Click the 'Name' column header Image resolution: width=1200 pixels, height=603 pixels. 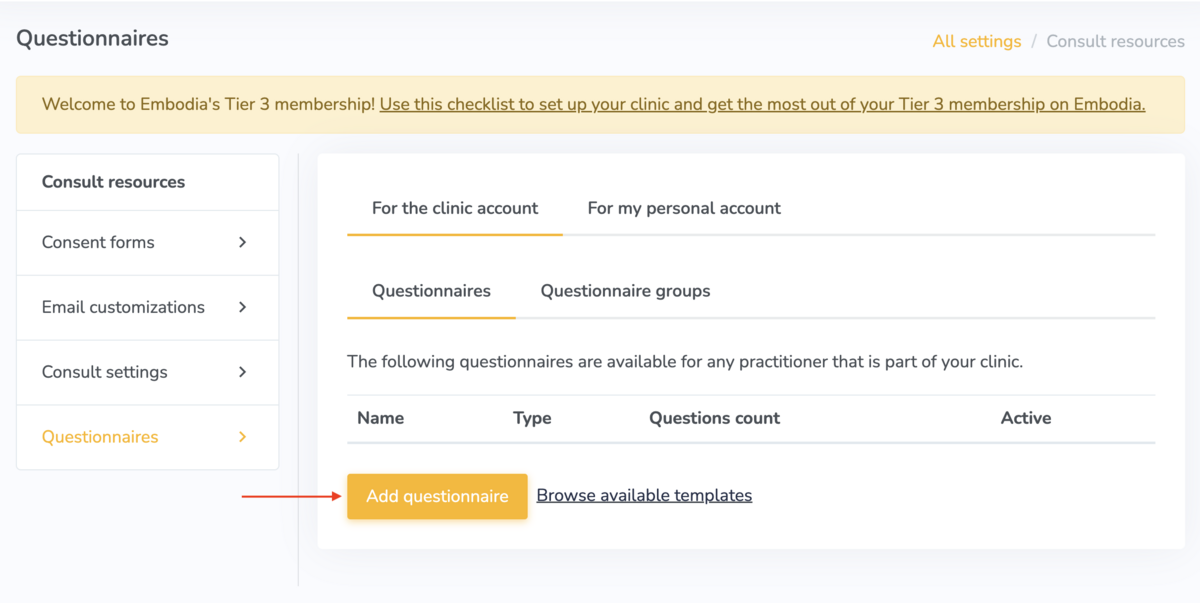pyautogui.click(x=381, y=418)
